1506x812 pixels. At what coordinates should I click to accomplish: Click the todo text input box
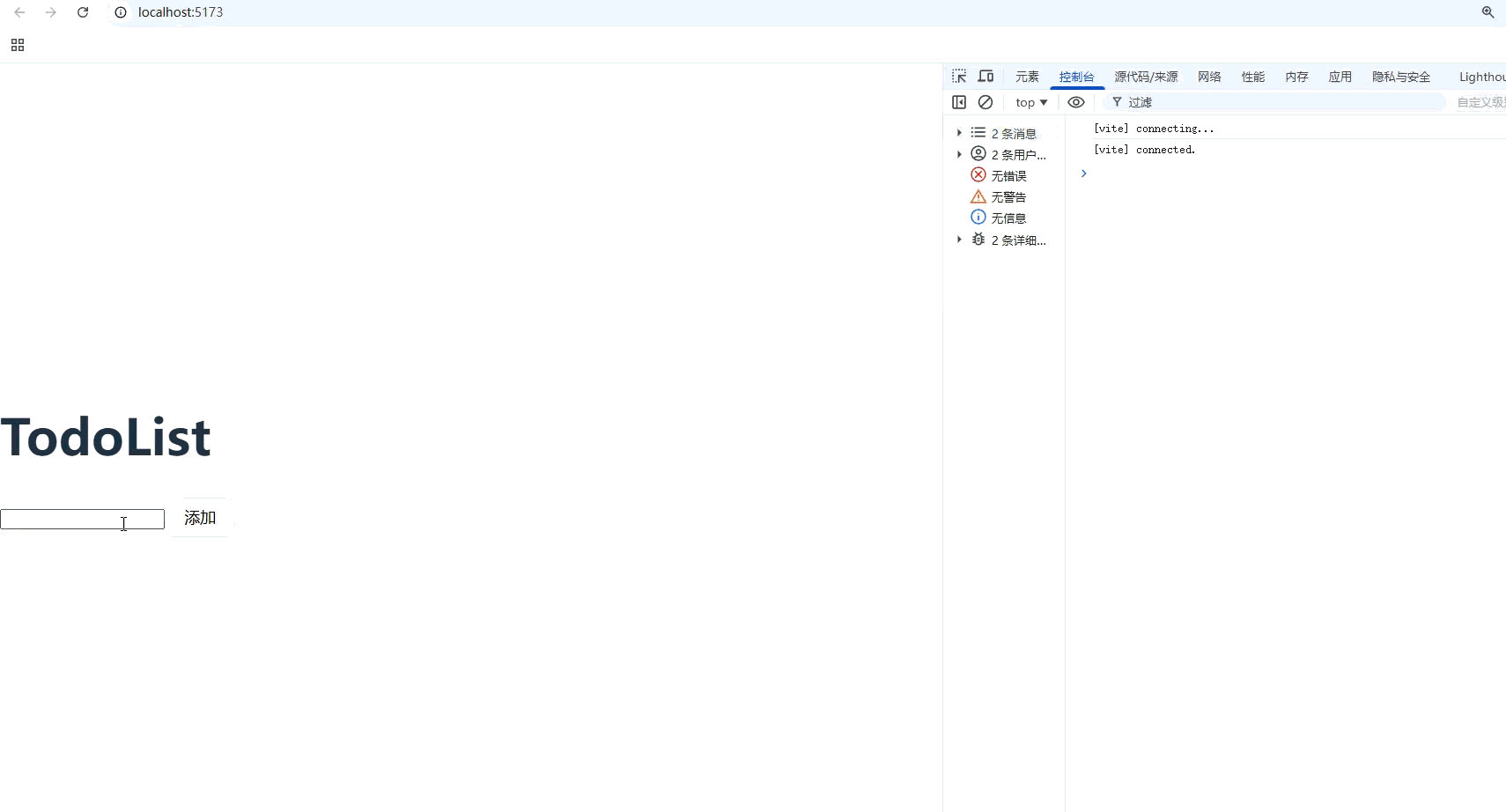[x=83, y=519]
